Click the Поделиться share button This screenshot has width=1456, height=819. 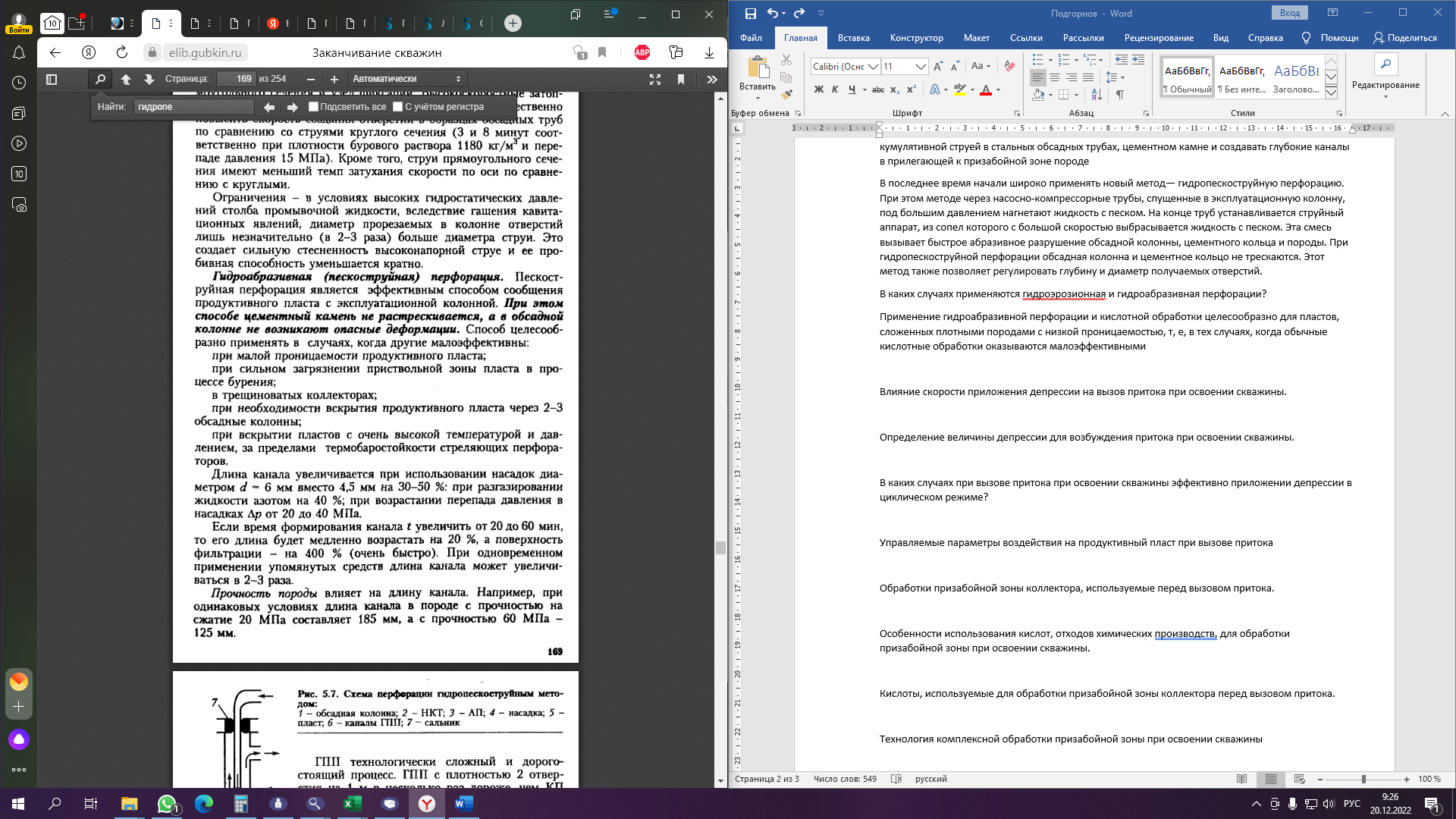click(1405, 38)
